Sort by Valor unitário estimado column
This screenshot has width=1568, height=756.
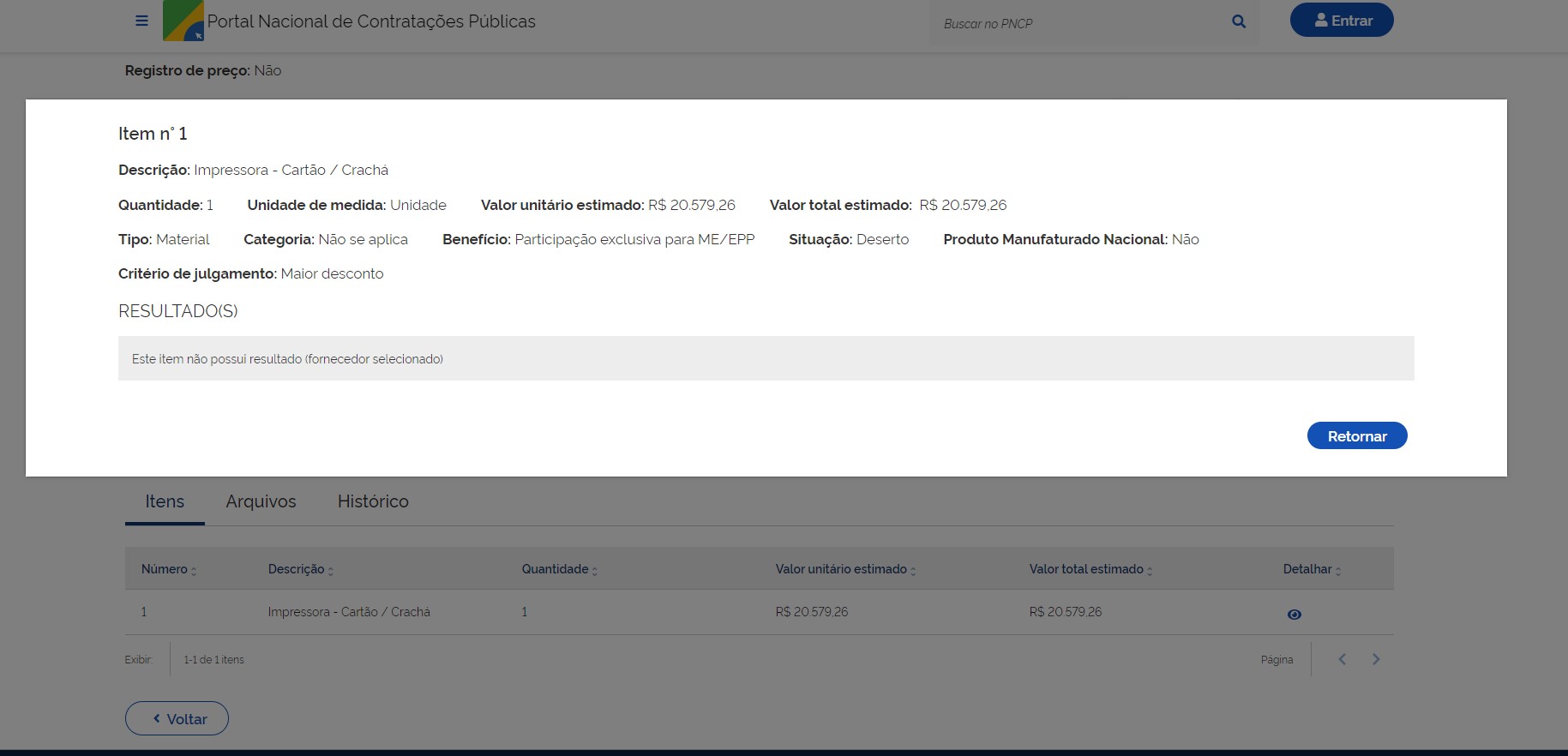coord(845,569)
